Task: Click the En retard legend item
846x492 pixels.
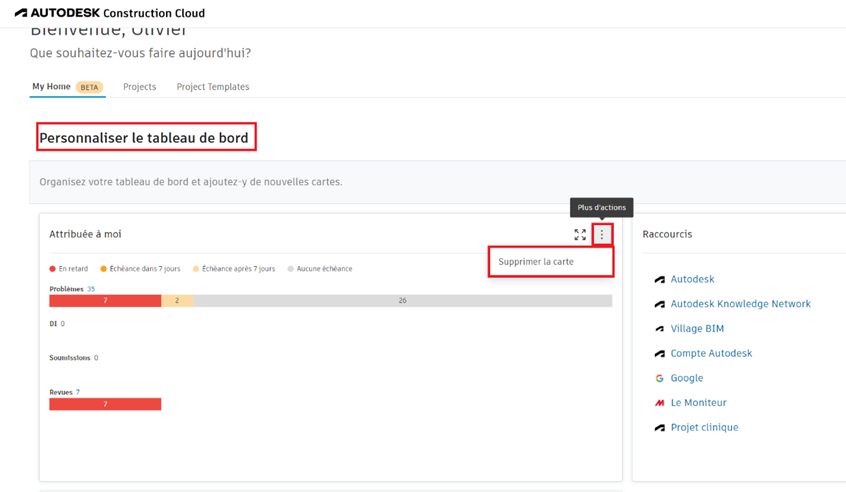Action: pyautogui.click(x=69, y=269)
